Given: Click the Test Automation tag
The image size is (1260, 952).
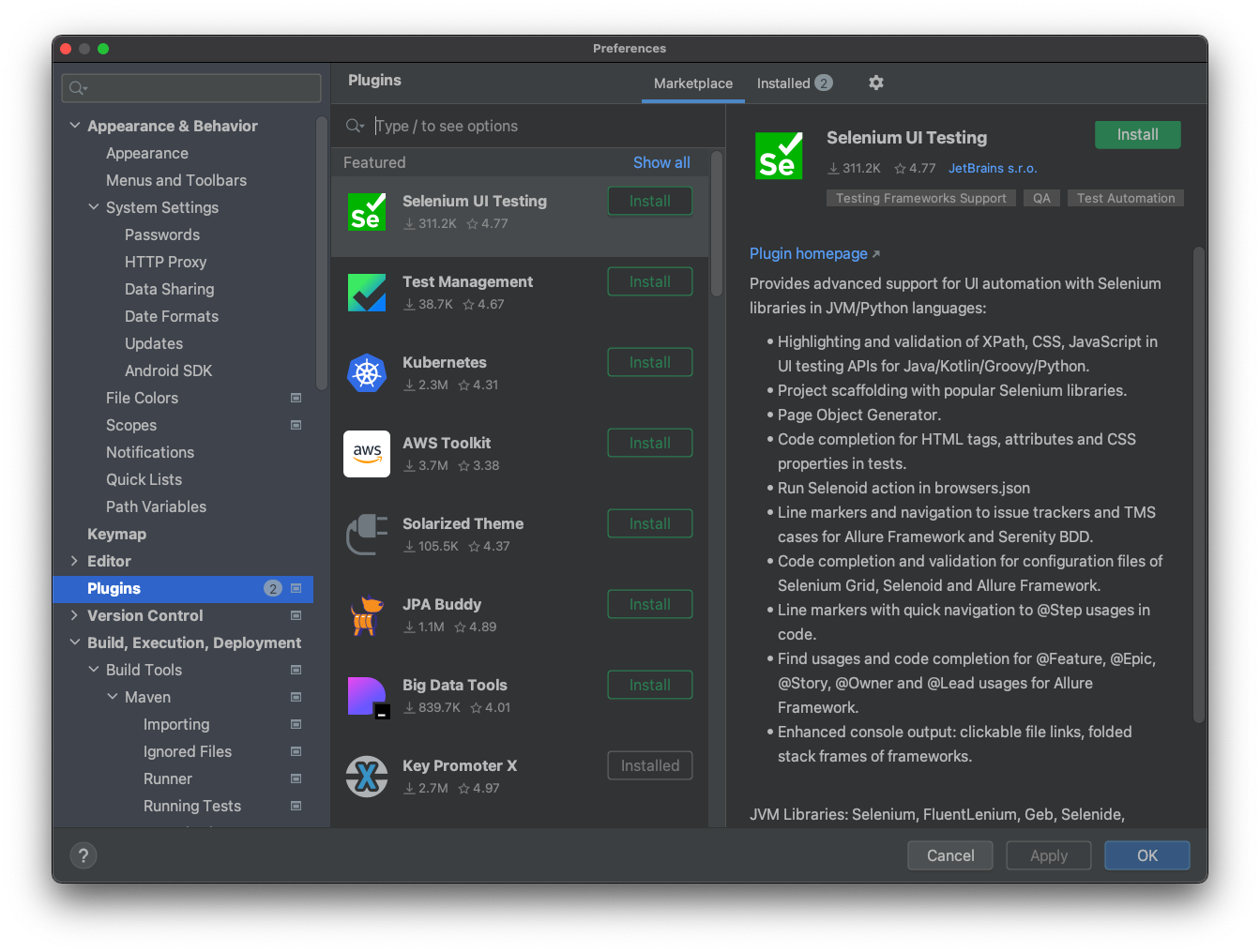Looking at the screenshot, I should tap(1126, 198).
